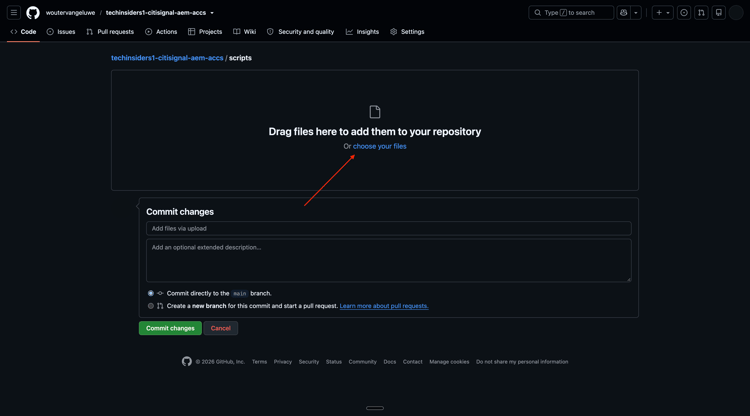This screenshot has width=750, height=416.
Task: Switch to the Pull requests tab
Action: 110,32
